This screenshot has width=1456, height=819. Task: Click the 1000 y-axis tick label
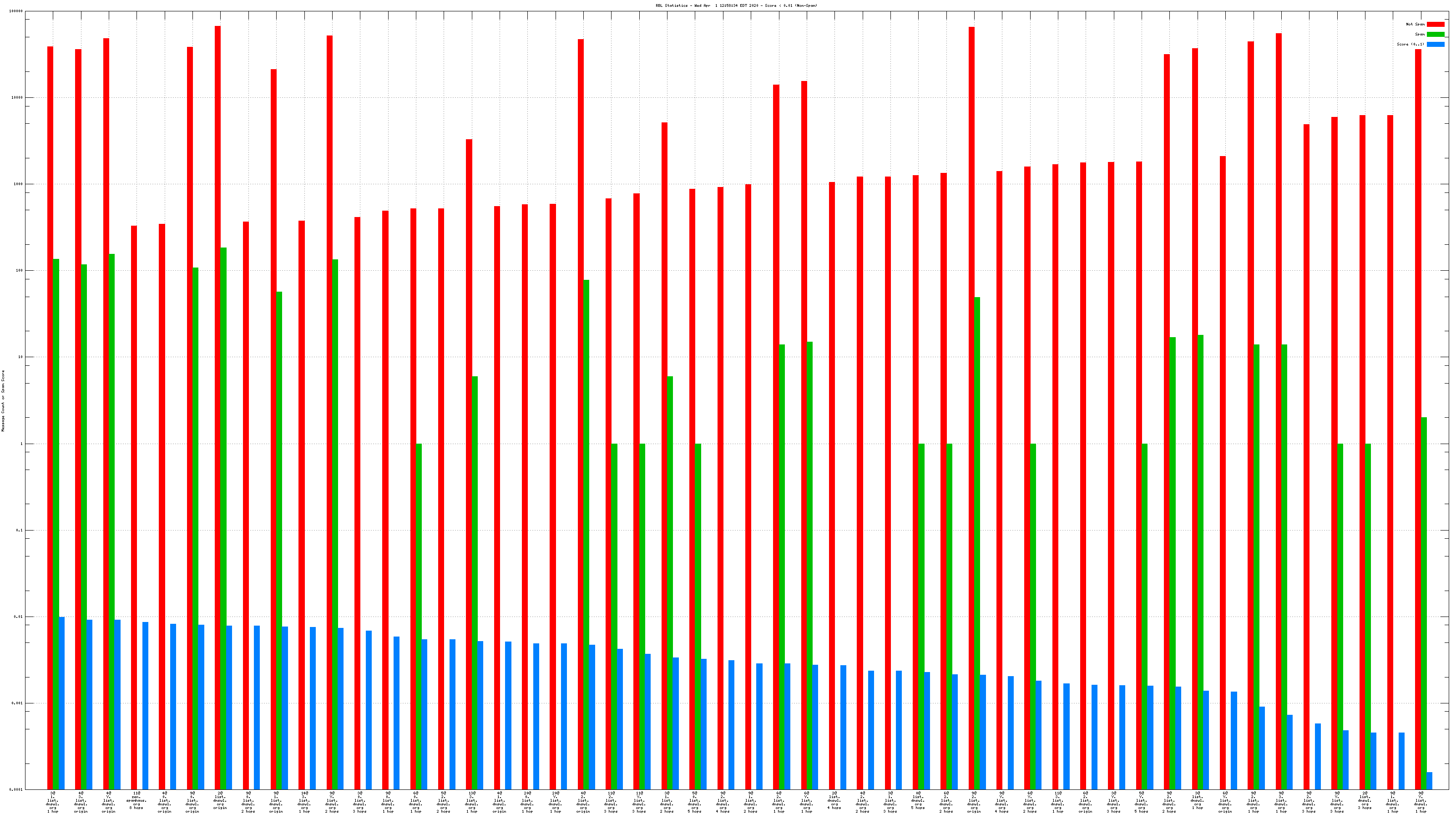pos(18,184)
